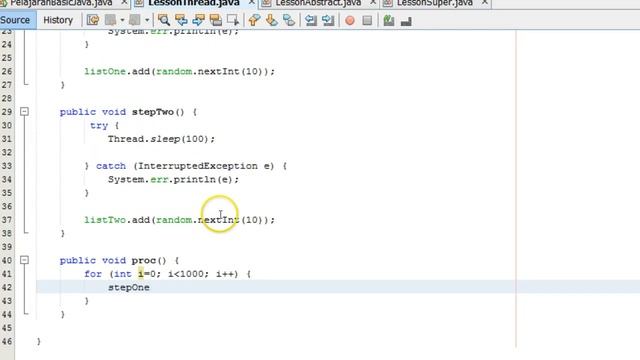
Task: Click method name 'stepTwo' on line 29
Action: (153, 112)
